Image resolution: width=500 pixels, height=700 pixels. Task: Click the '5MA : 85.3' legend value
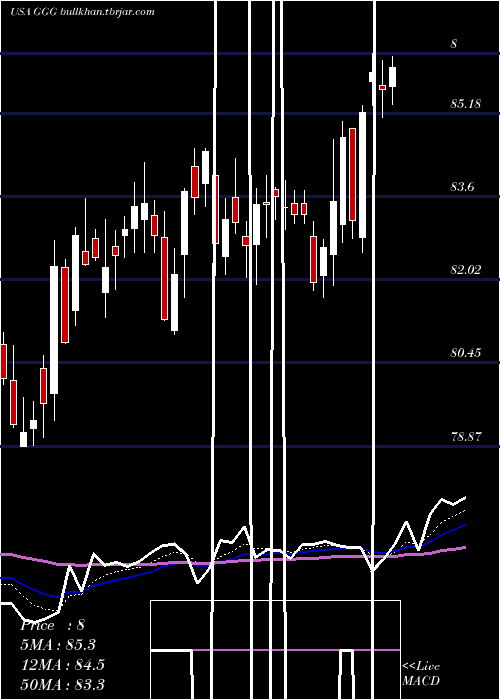[x=58, y=645]
